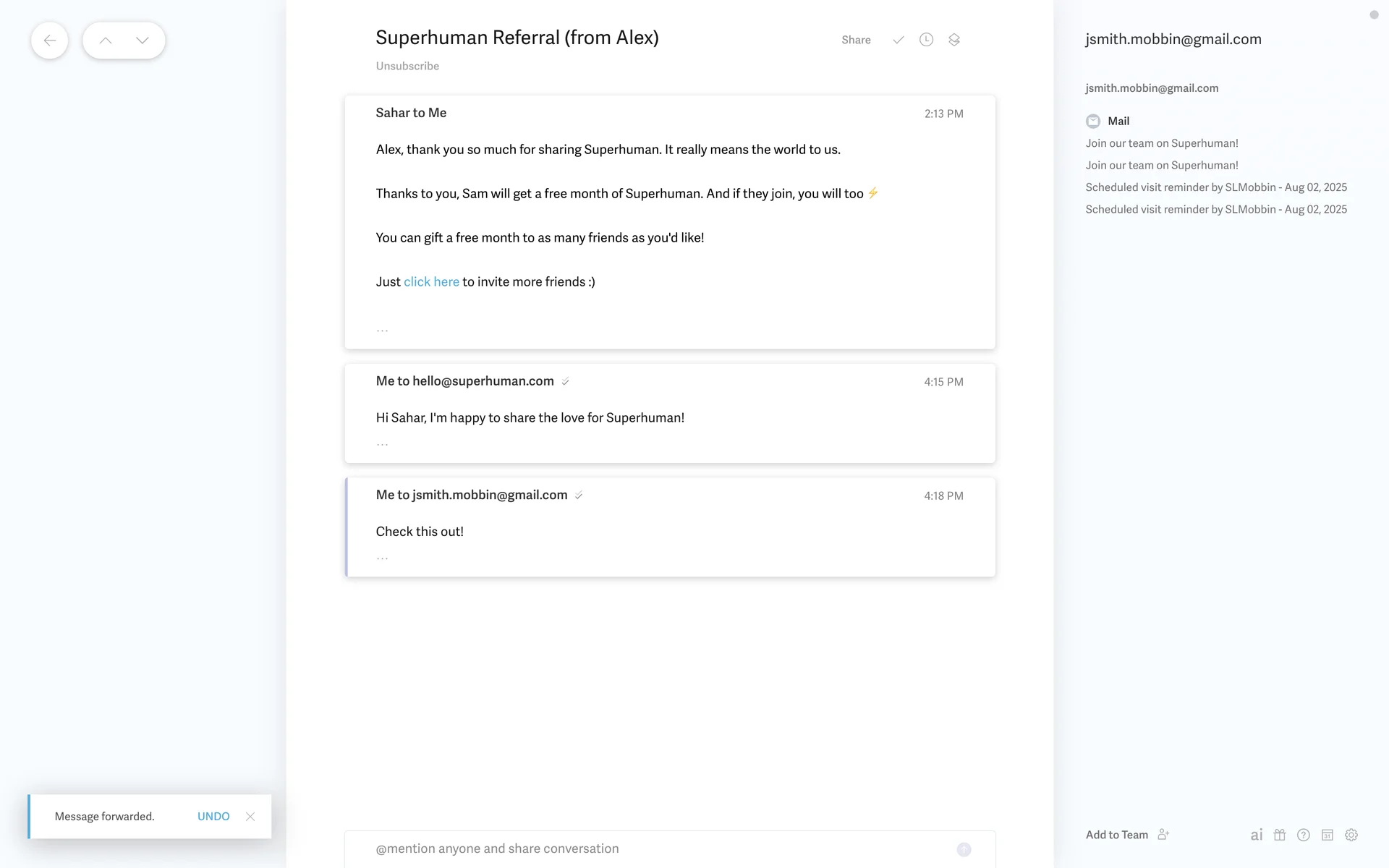Click UNDO on the Message forwarded toast

pyautogui.click(x=213, y=816)
